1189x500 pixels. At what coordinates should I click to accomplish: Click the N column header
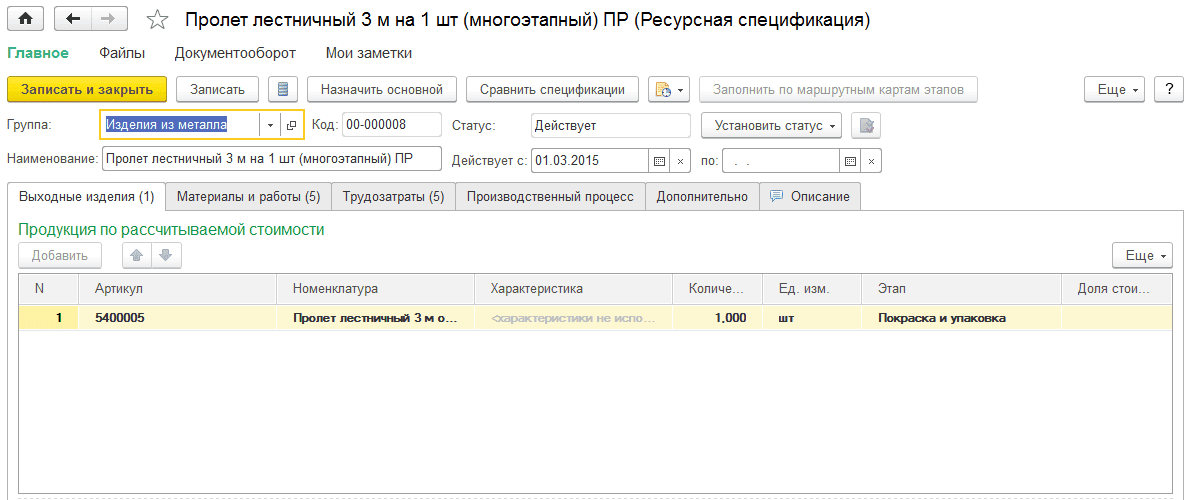pyautogui.click(x=49, y=289)
